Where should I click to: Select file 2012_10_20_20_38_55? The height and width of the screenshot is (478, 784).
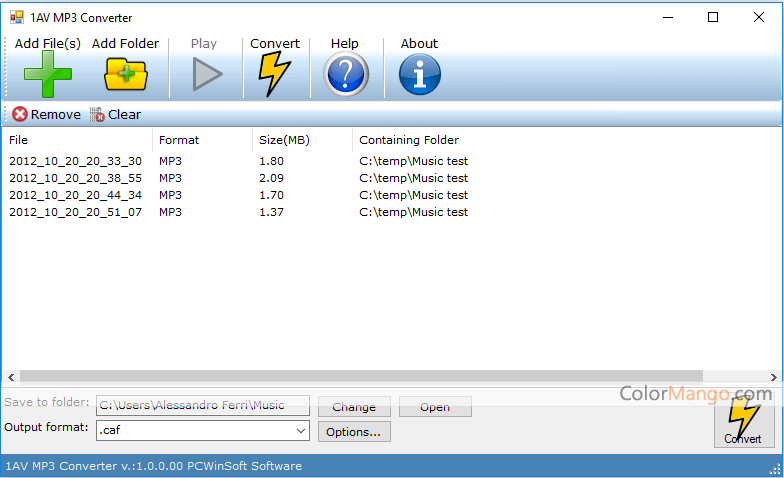76,178
